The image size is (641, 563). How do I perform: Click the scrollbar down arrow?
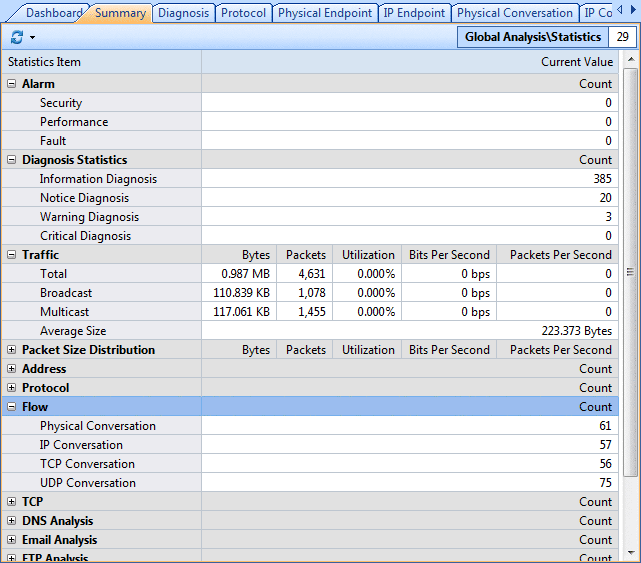(631, 552)
